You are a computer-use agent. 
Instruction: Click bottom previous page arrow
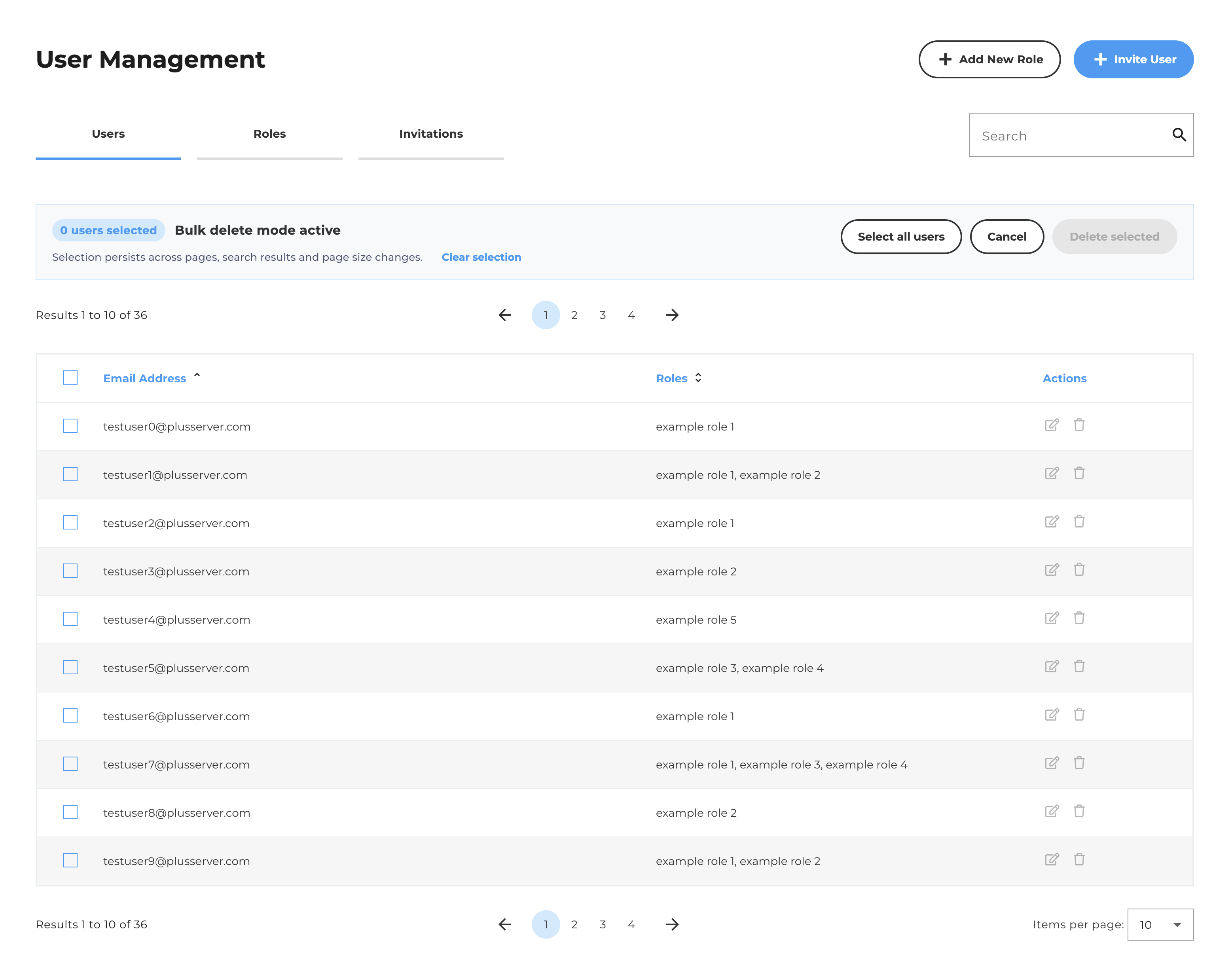(504, 924)
